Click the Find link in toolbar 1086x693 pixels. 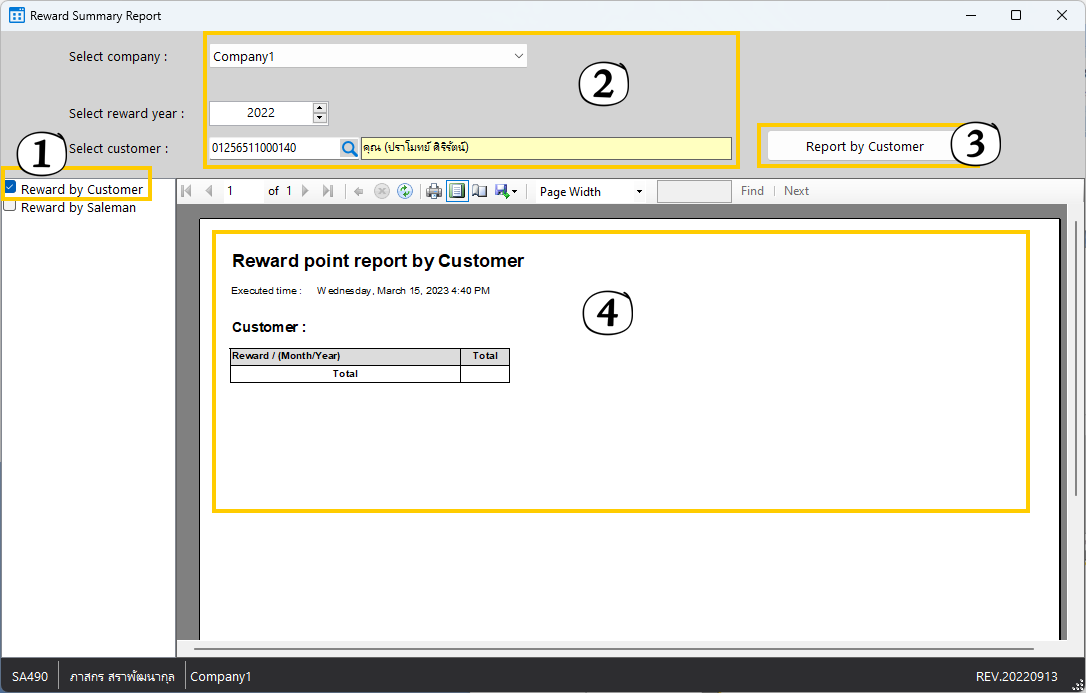tap(752, 191)
